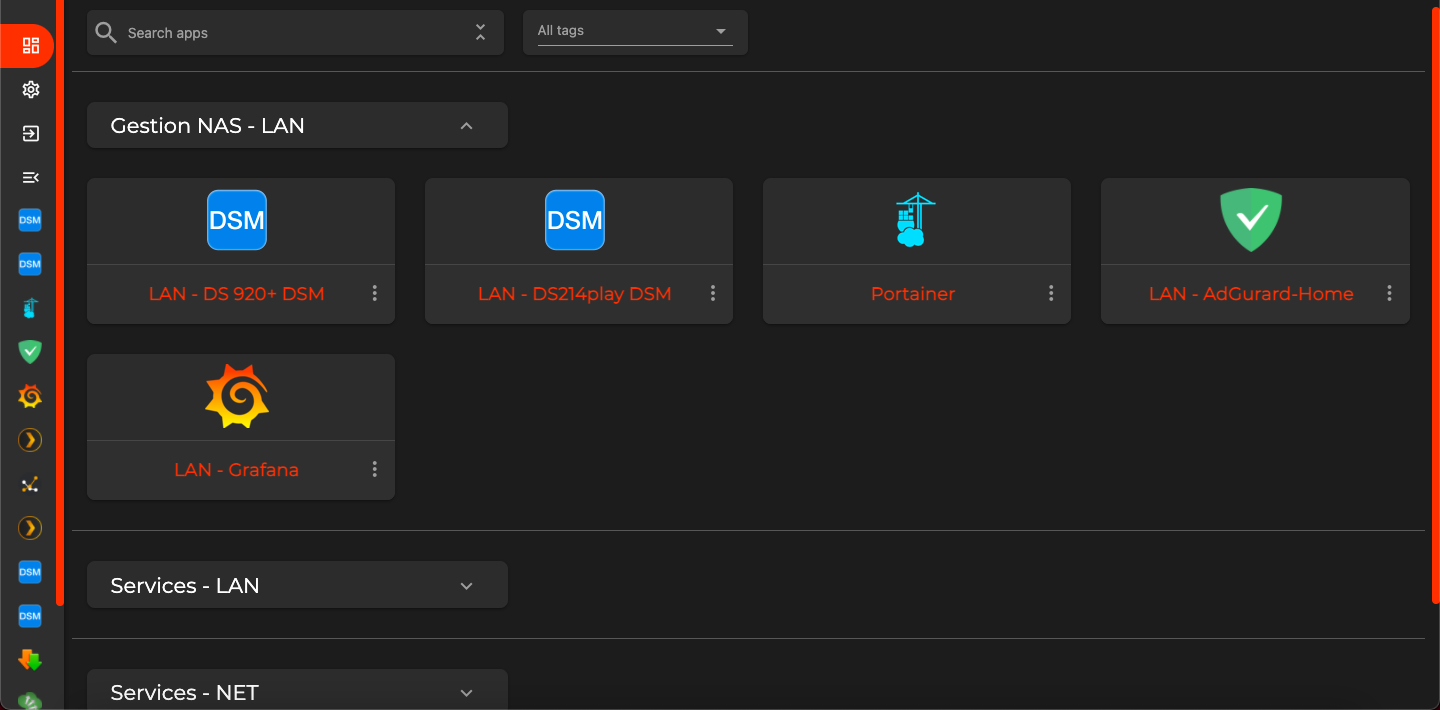
Task: Click the login arrow icon in sidebar
Action: coord(30,133)
